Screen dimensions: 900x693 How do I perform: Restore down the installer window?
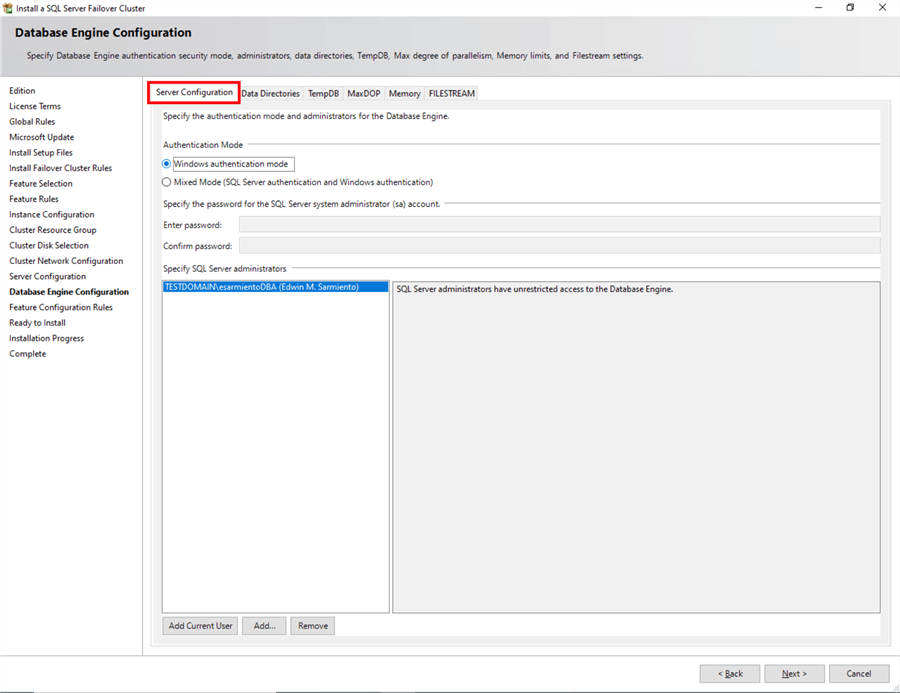850,7
